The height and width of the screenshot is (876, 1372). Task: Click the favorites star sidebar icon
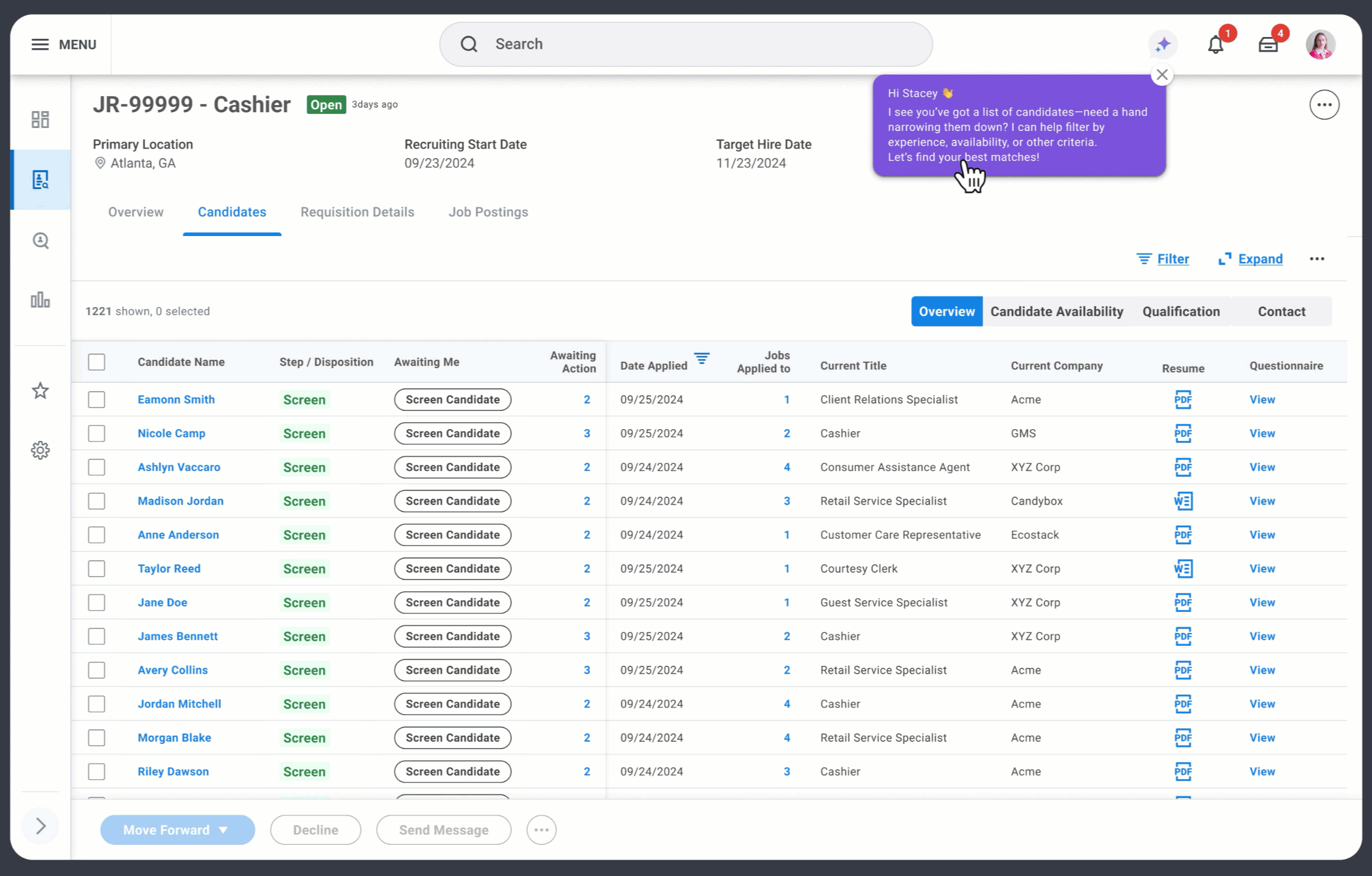point(40,390)
